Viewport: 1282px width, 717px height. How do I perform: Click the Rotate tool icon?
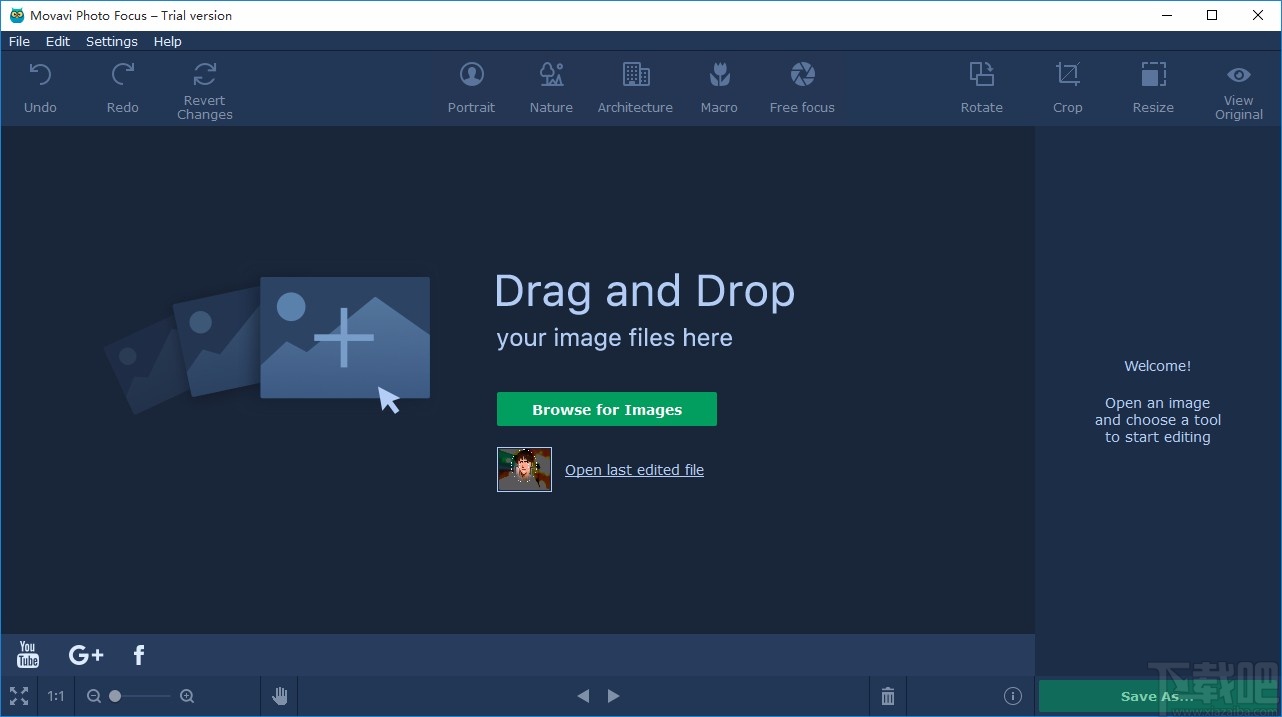pos(981,75)
